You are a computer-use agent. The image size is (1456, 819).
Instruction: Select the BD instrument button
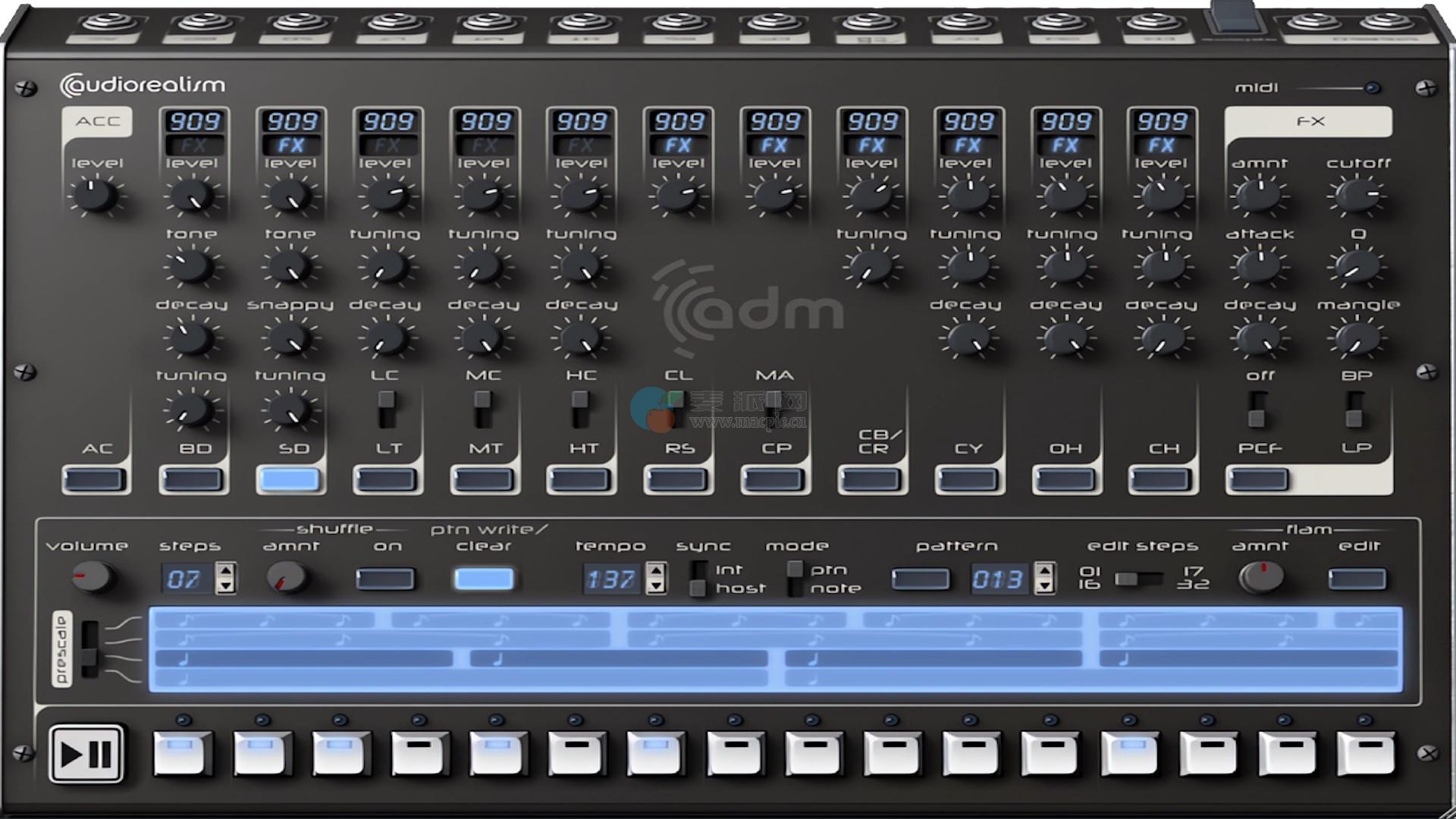(x=193, y=479)
